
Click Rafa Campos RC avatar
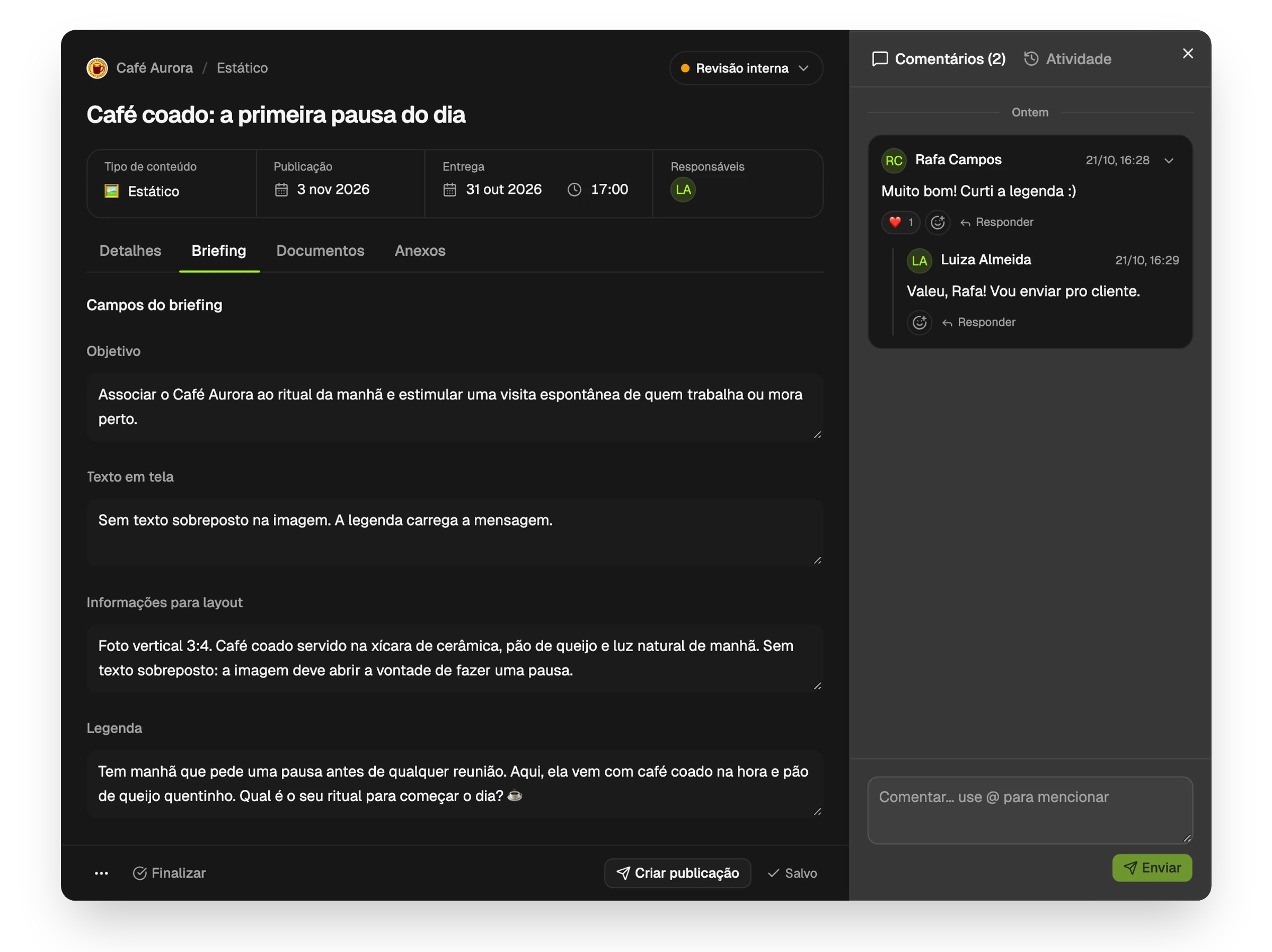[894, 161]
